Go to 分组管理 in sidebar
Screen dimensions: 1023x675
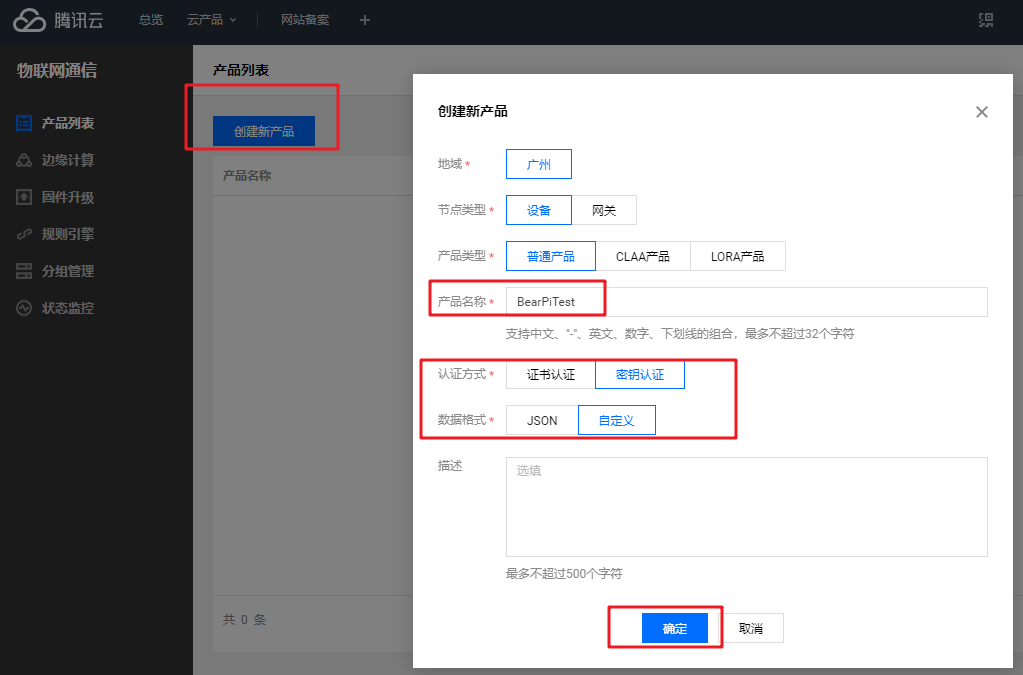tap(68, 271)
